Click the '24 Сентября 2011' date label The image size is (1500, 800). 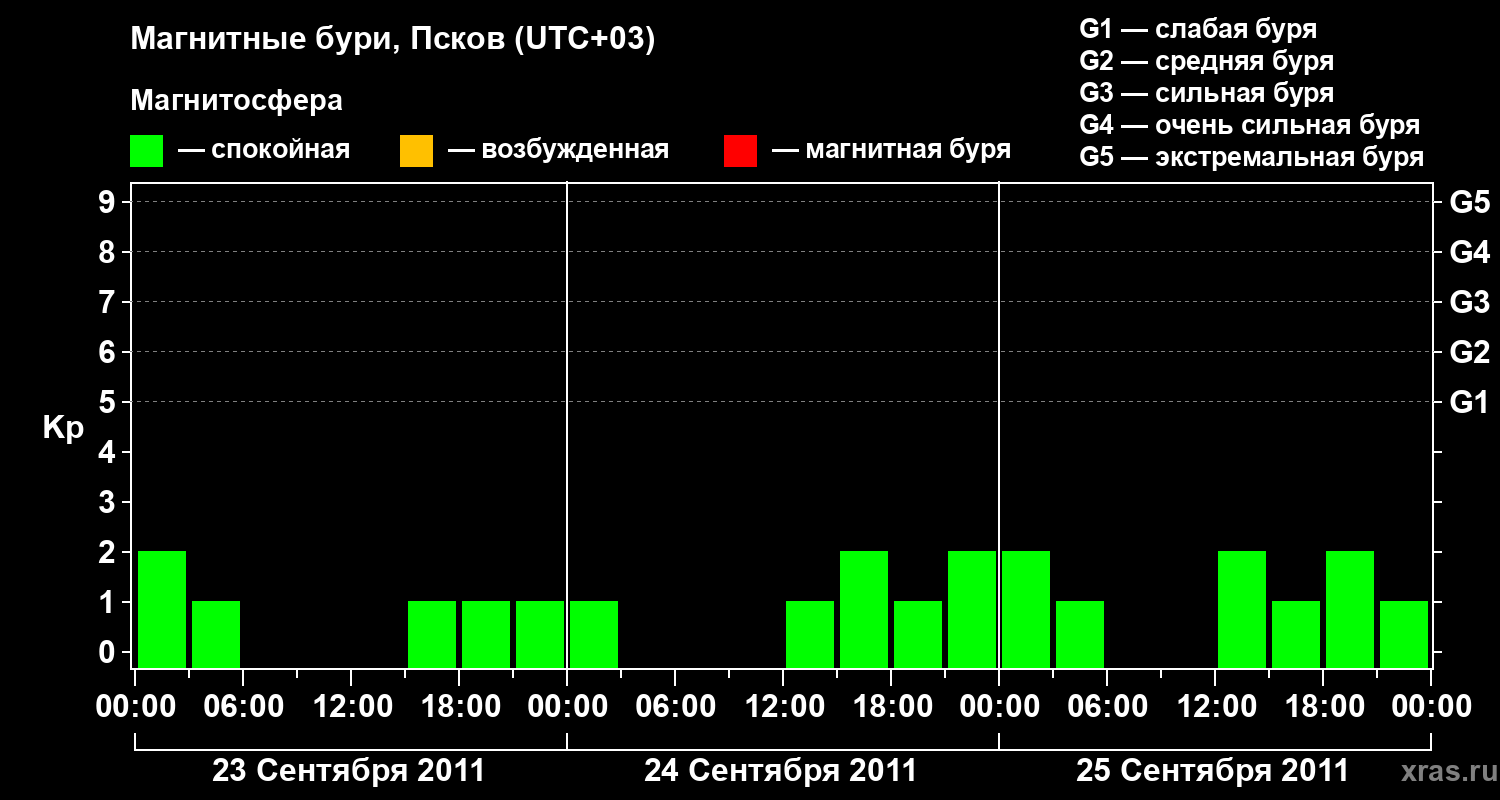click(x=781, y=771)
